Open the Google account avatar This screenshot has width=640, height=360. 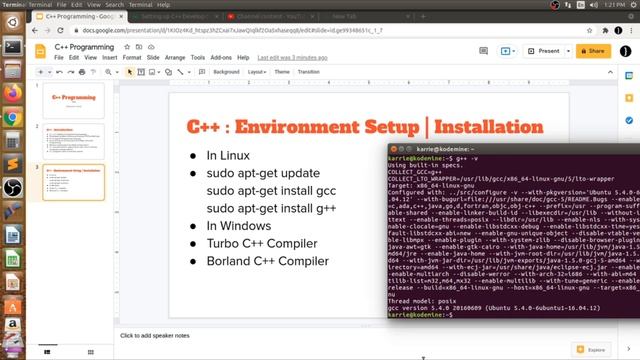click(x=625, y=51)
